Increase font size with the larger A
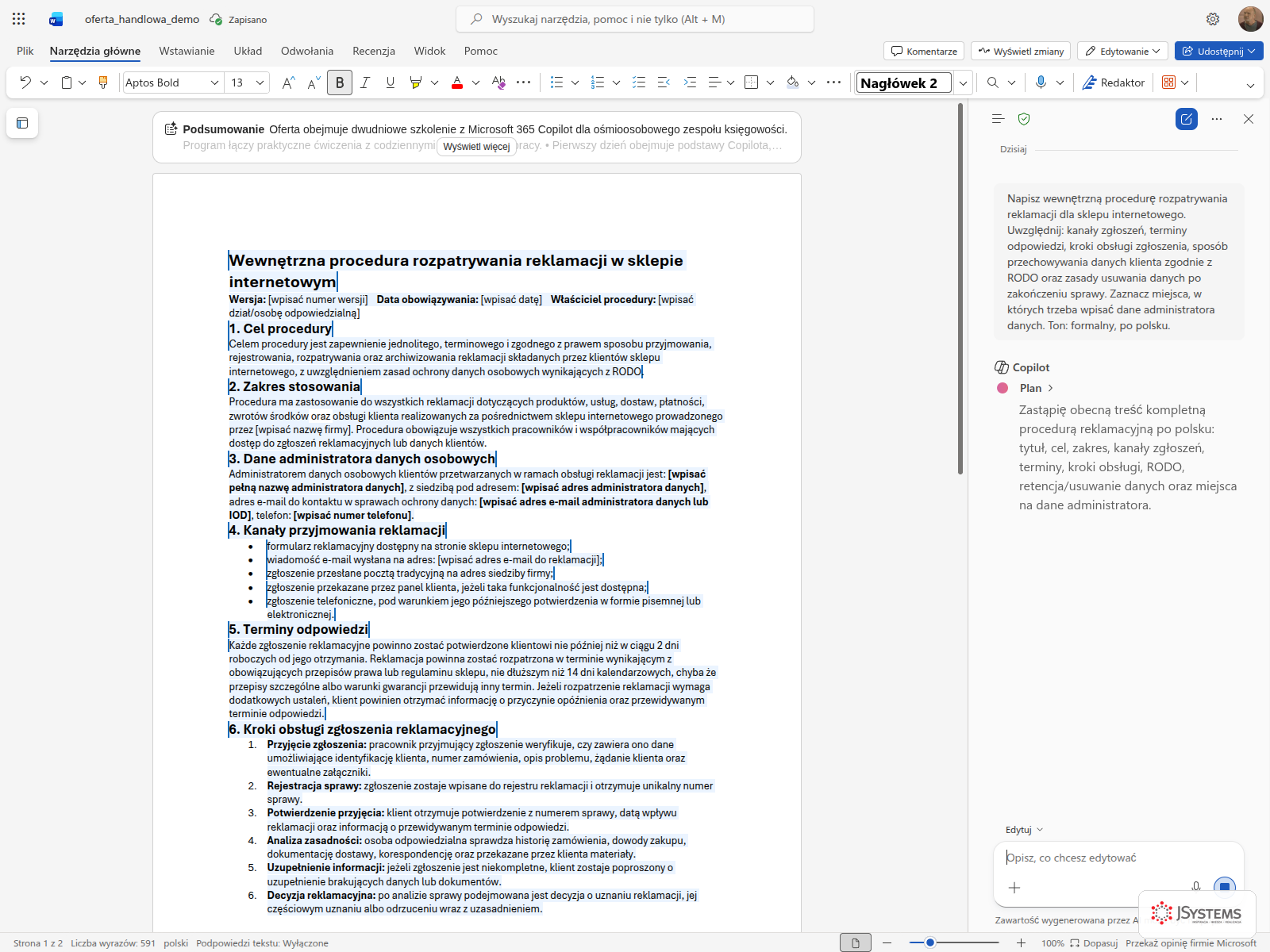1270x952 pixels. point(289,83)
